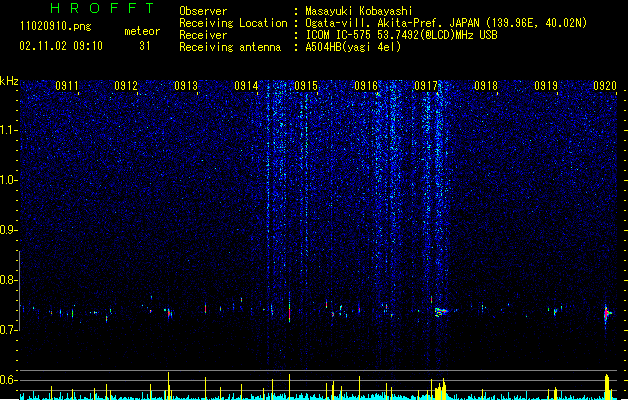Click the 0.7 kHz axis label

click(9, 330)
